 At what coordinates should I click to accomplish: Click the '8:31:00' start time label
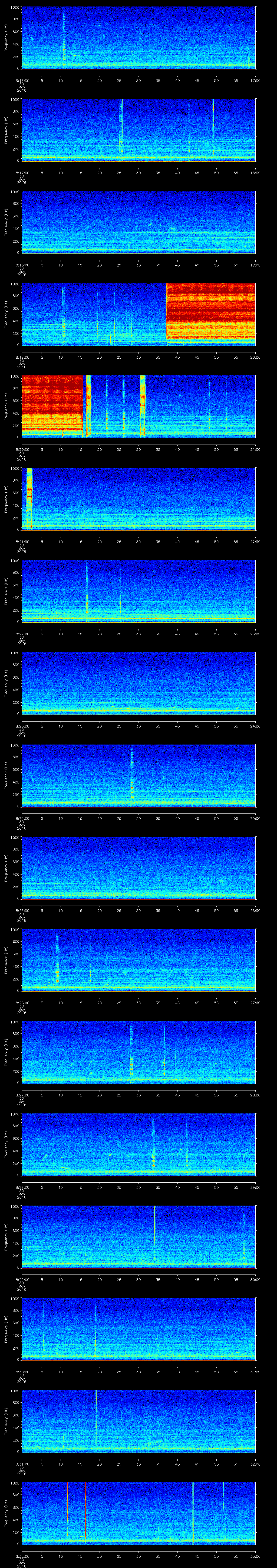pos(22,1464)
